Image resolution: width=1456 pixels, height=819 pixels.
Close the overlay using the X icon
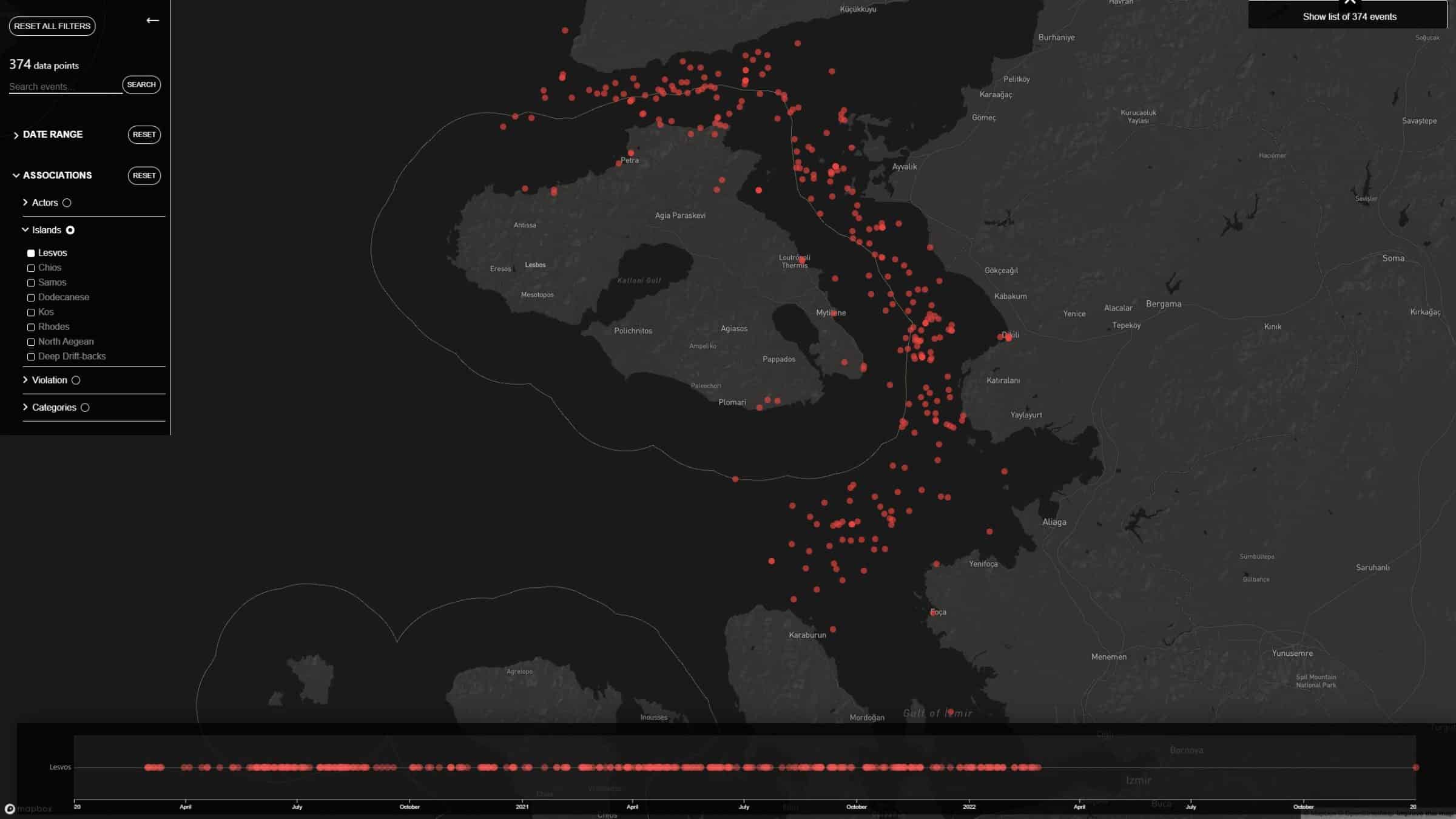point(1351,2)
